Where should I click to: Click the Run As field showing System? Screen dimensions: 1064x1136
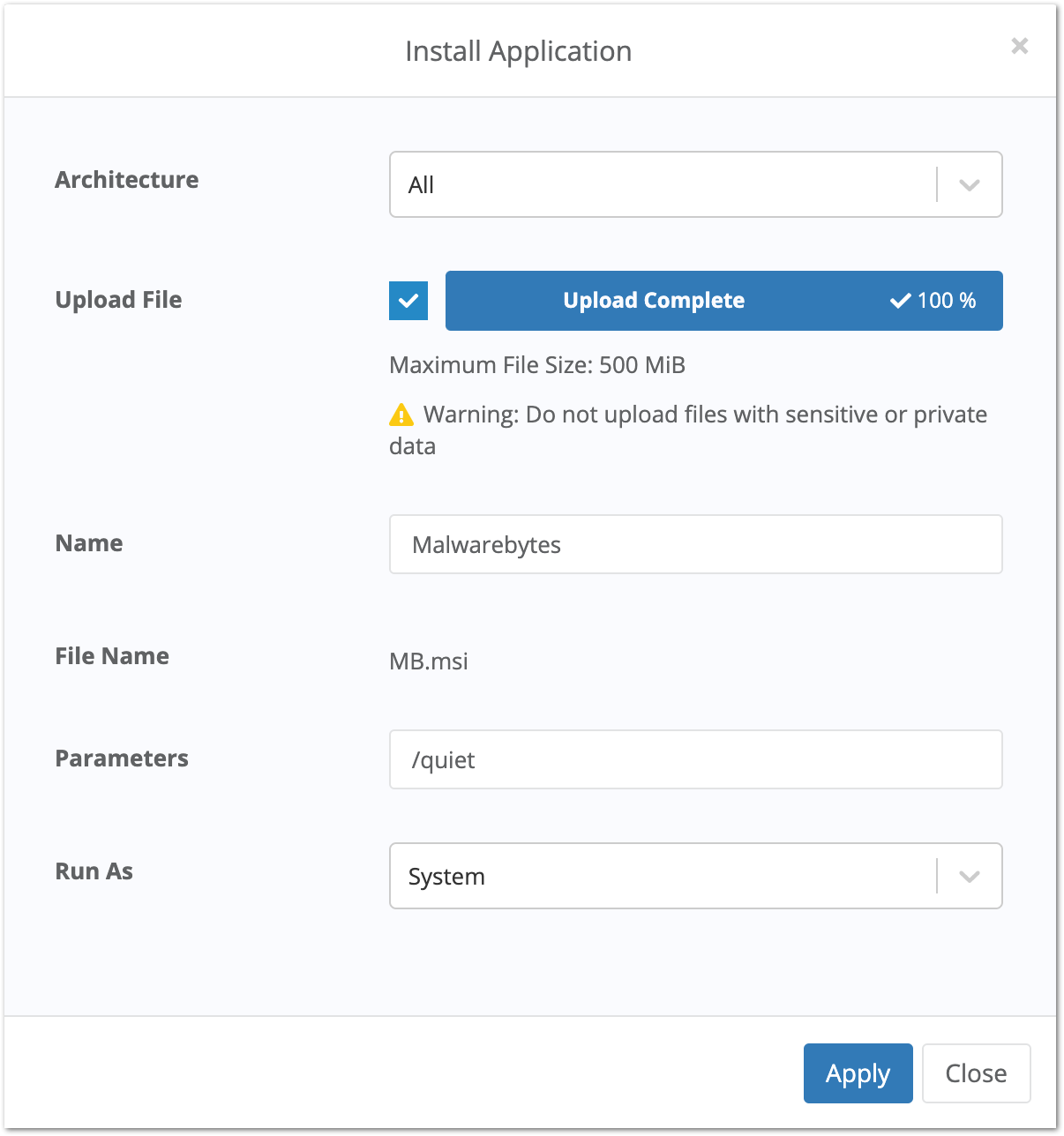(662, 877)
